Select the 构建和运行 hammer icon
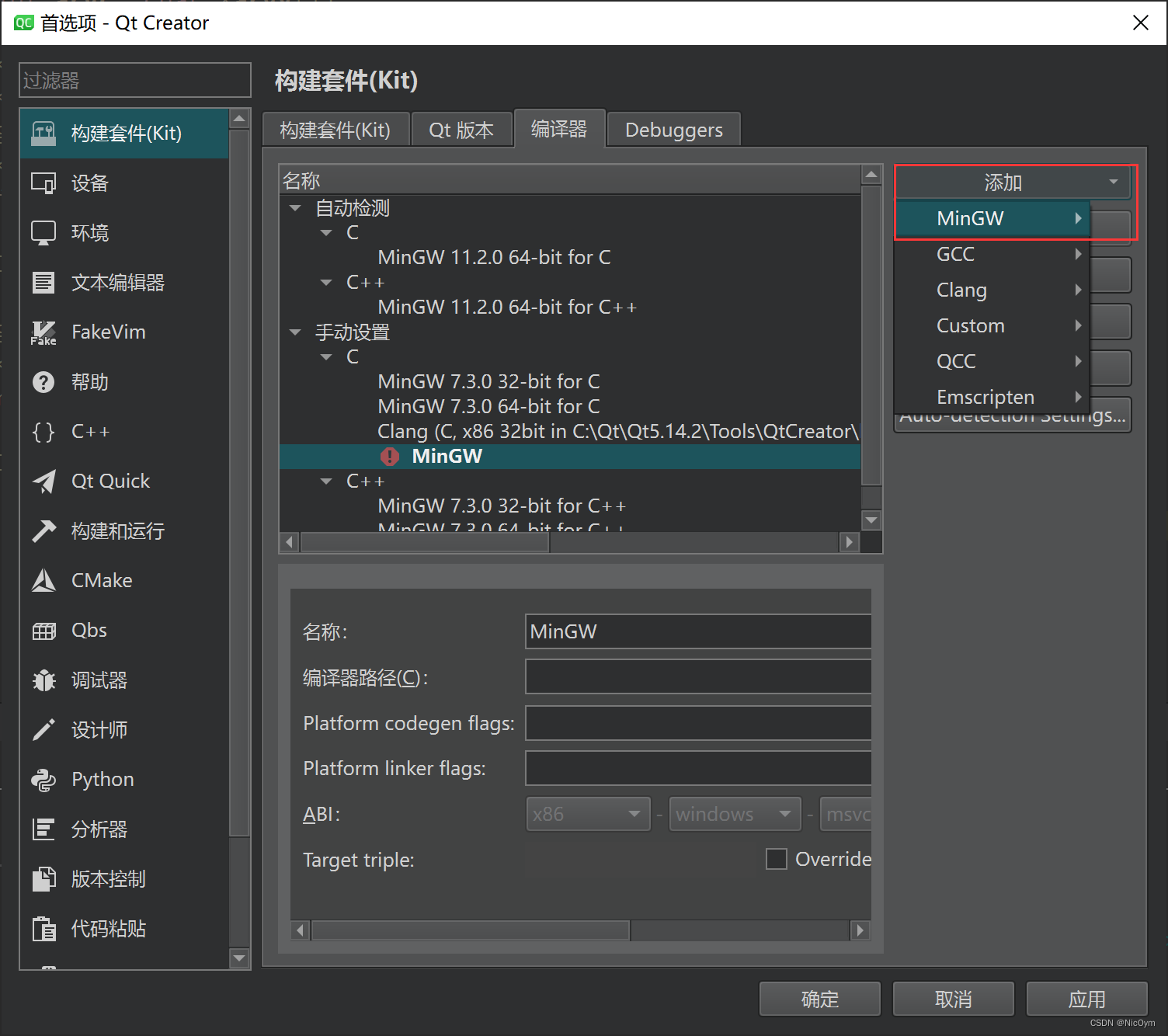 point(43,531)
